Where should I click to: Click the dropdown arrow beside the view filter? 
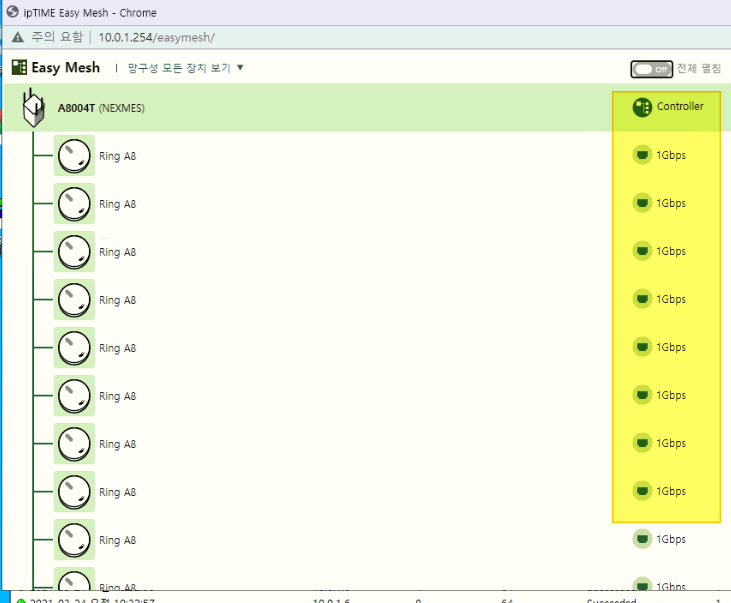click(x=240, y=68)
